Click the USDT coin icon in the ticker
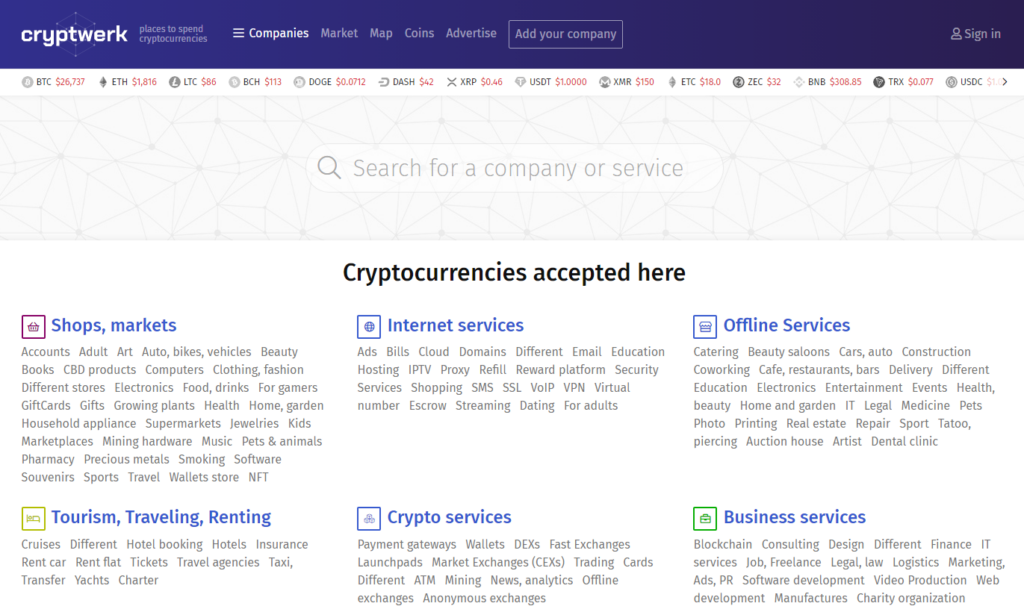 [x=520, y=82]
